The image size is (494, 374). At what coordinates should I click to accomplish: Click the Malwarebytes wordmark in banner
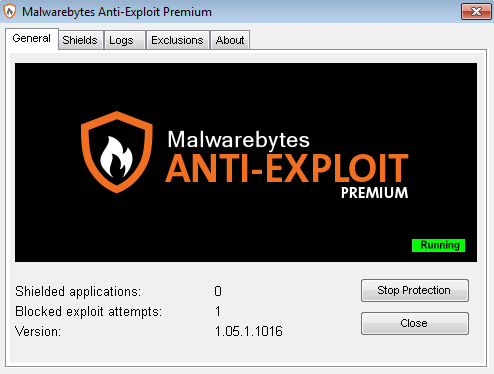tap(238, 140)
